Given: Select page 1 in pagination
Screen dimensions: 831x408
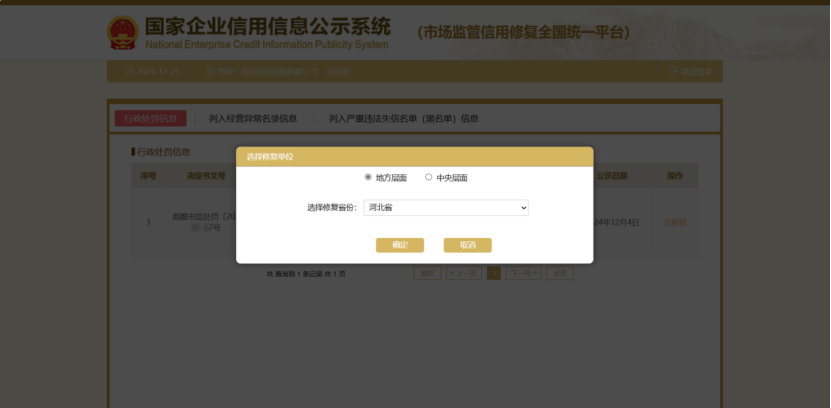Looking at the screenshot, I should (x=493, y=273).
